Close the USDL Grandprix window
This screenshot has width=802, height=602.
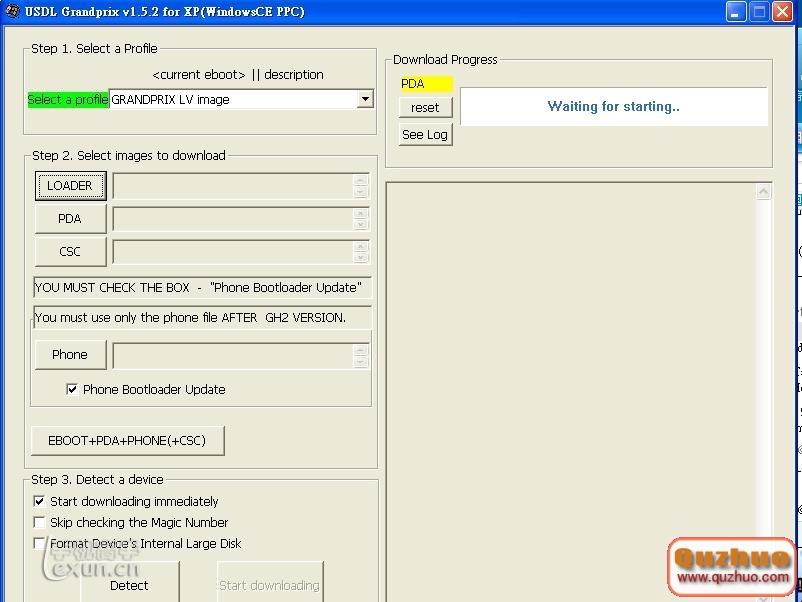782,12
